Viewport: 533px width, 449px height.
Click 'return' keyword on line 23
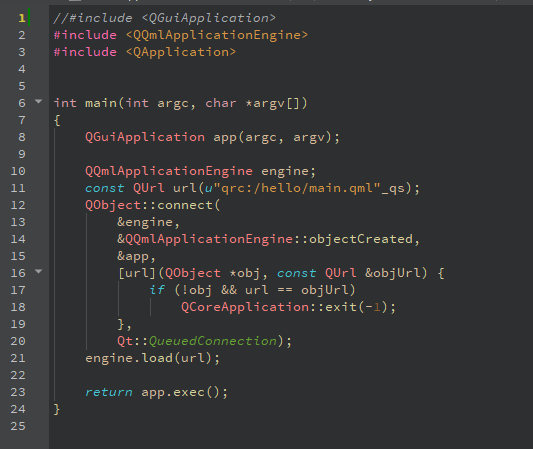(x=109, y=392)
